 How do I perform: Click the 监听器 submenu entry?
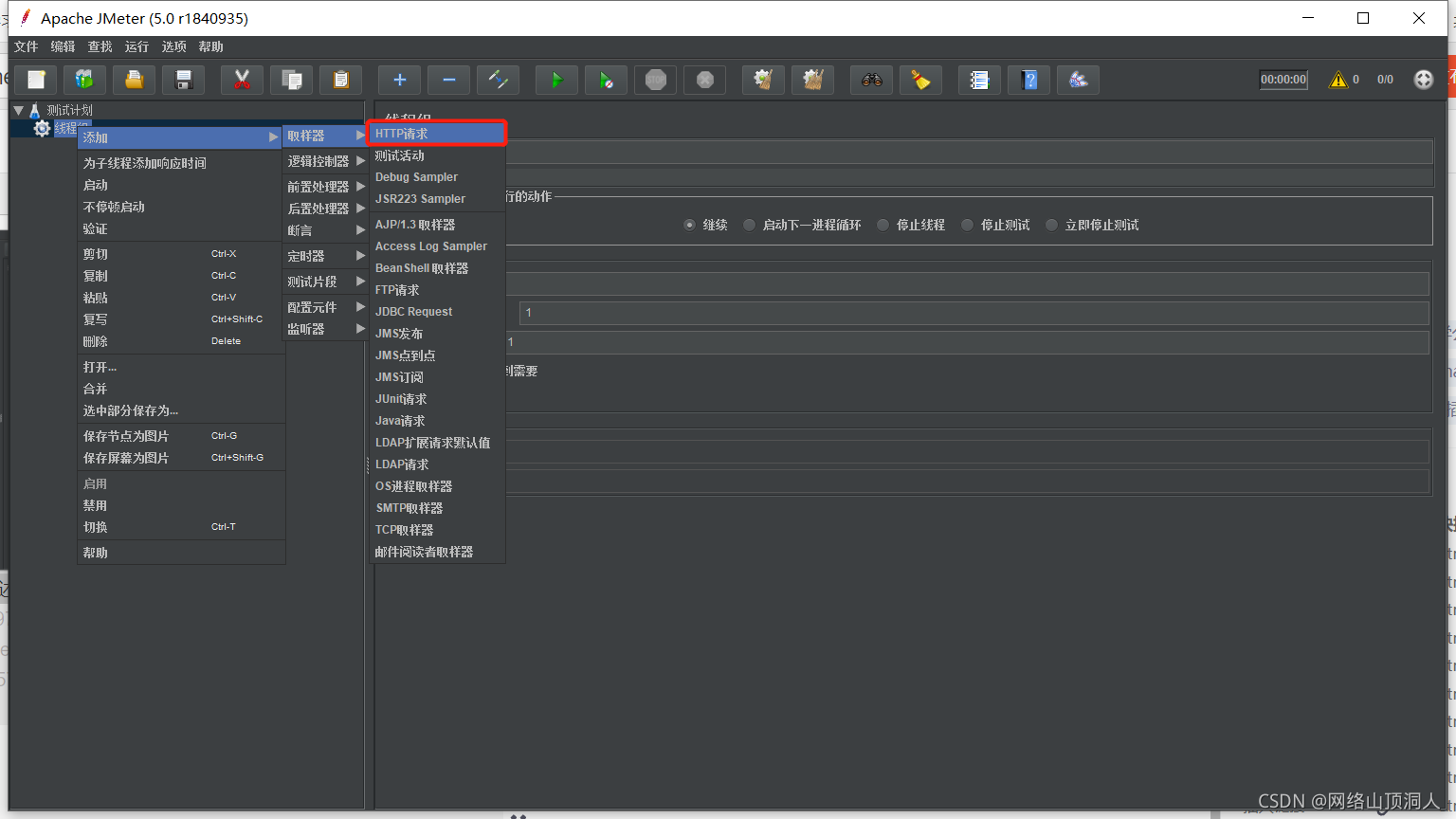[x=325, y=329]
